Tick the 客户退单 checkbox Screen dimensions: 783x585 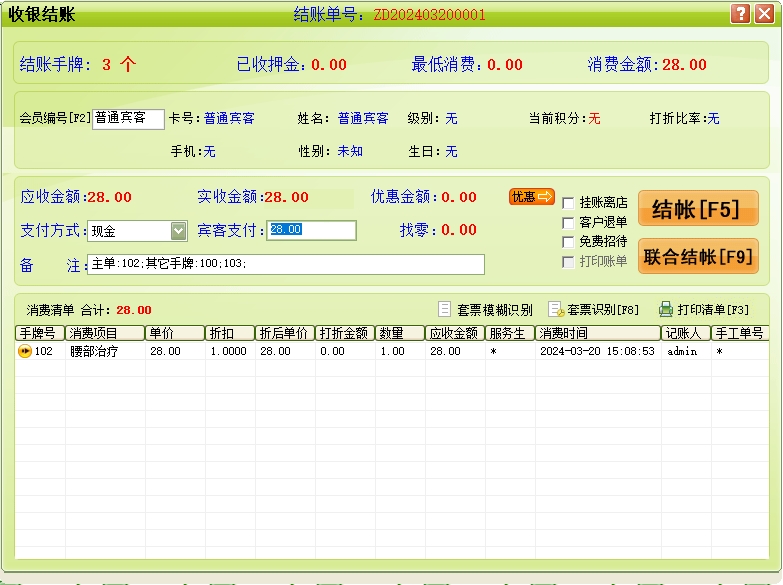coord(568,222)
